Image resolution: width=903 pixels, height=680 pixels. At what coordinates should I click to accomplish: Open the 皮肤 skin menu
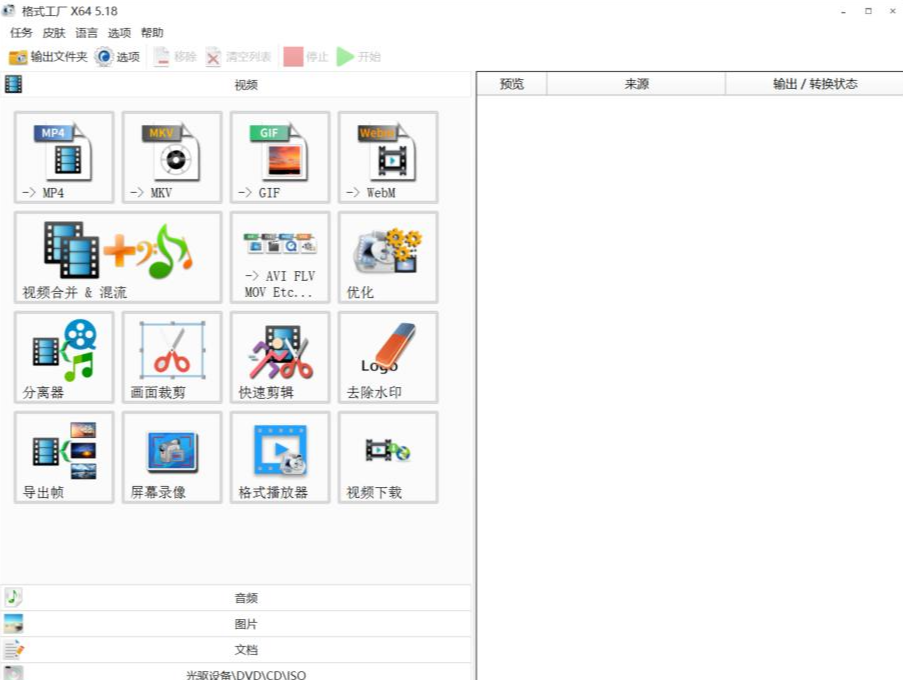click(x=54, y=33)
